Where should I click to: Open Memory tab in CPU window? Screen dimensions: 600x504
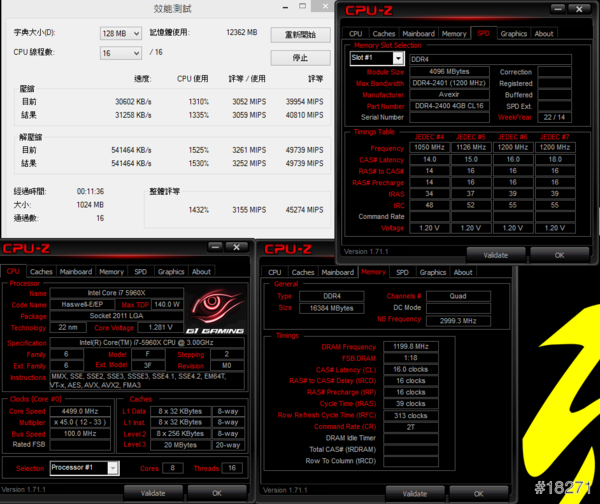(x=111, y=272)
